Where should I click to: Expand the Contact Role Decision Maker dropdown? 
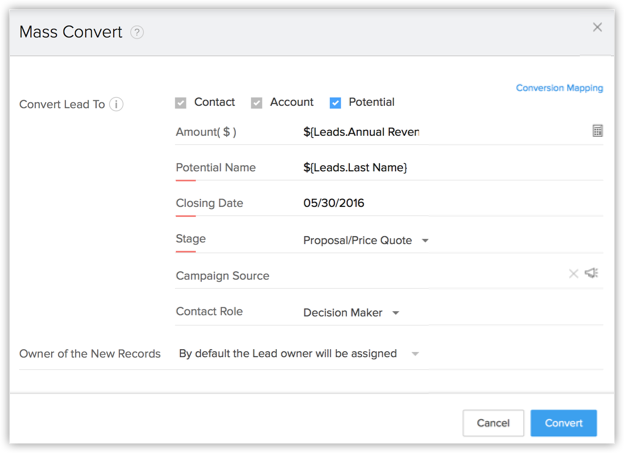tap(351, 312)
